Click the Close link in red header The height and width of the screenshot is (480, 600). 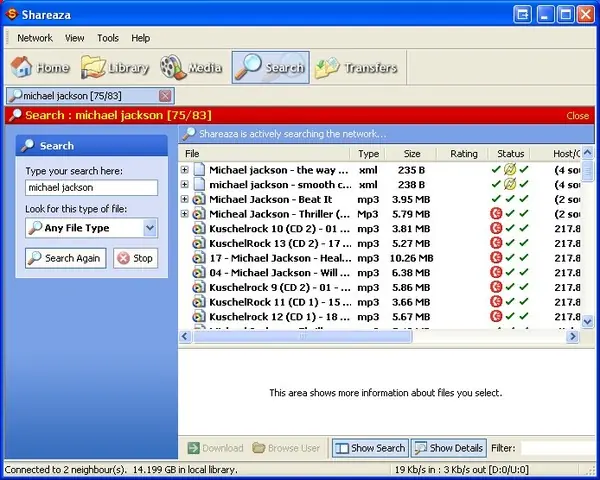tap(577, 116)
